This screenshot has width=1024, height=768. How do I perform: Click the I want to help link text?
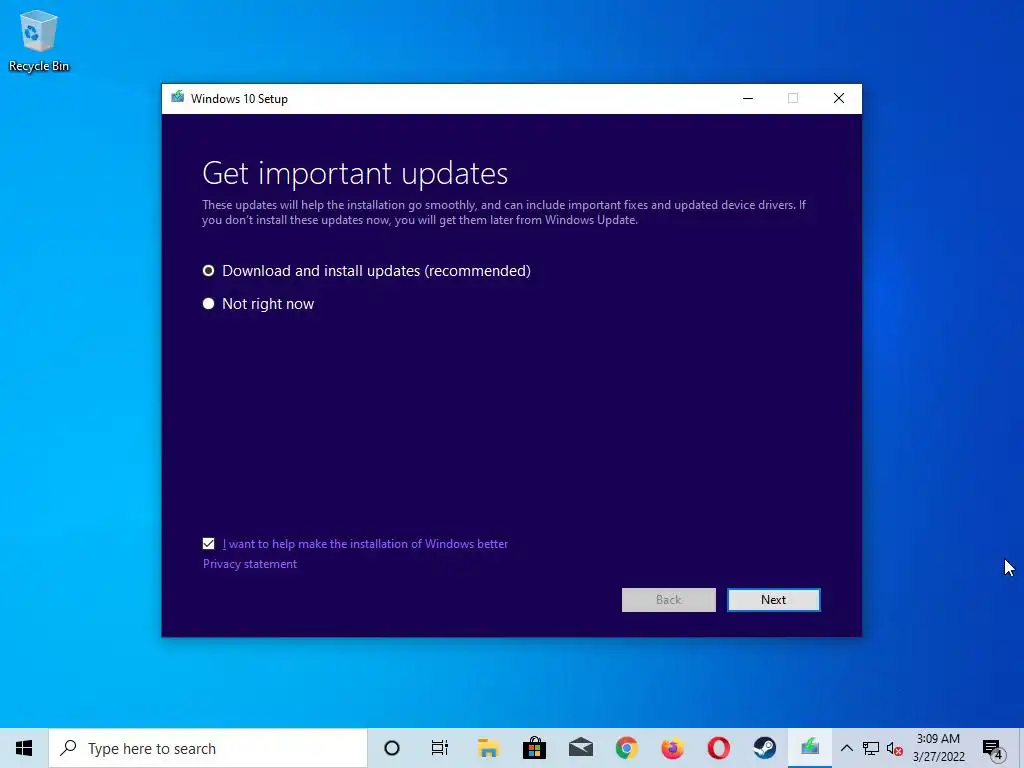[x=365, y=543]
